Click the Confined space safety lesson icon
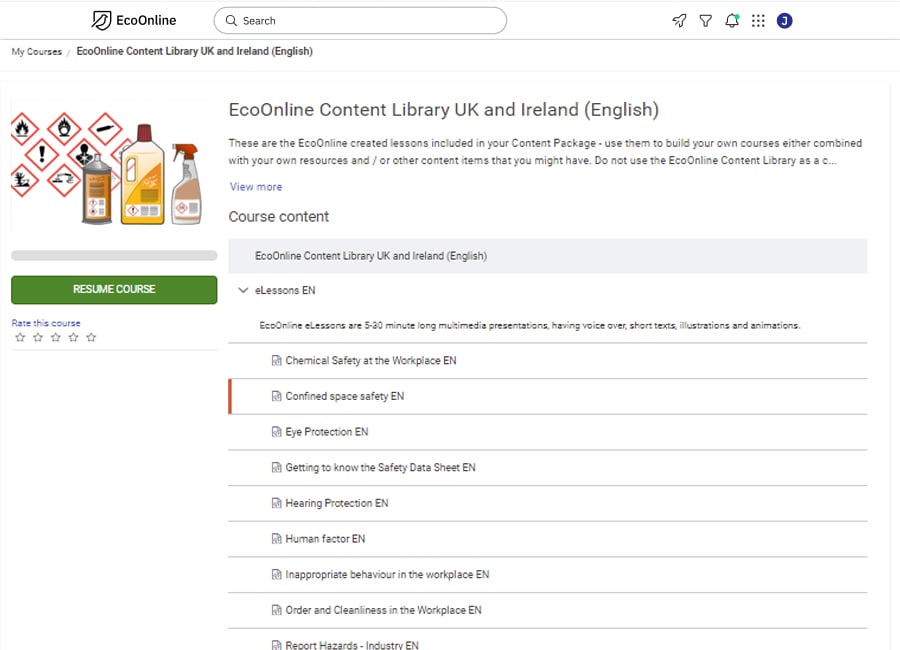The height and width of the screenshot is (650, 900). pos(277,396)
